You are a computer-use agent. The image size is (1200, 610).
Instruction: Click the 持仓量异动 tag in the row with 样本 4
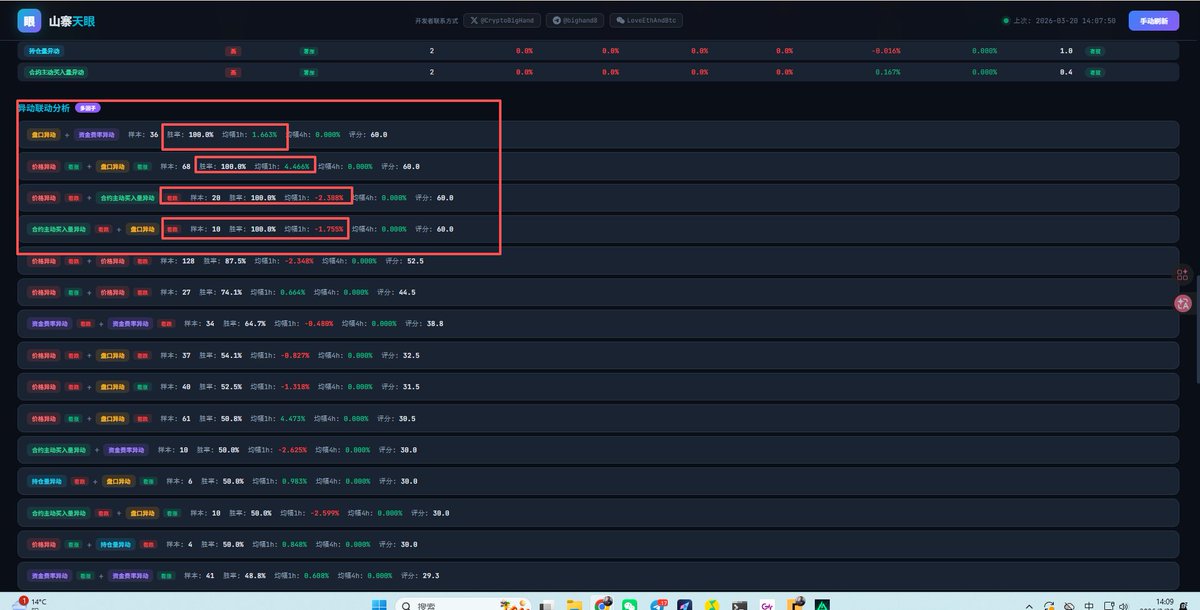[115, 544]
